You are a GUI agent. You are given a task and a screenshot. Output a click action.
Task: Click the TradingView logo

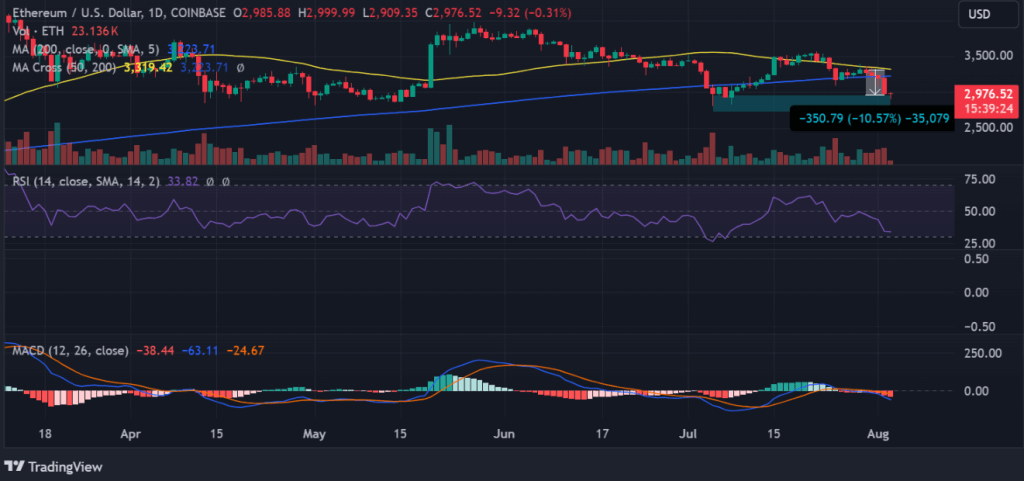(54, 467)
